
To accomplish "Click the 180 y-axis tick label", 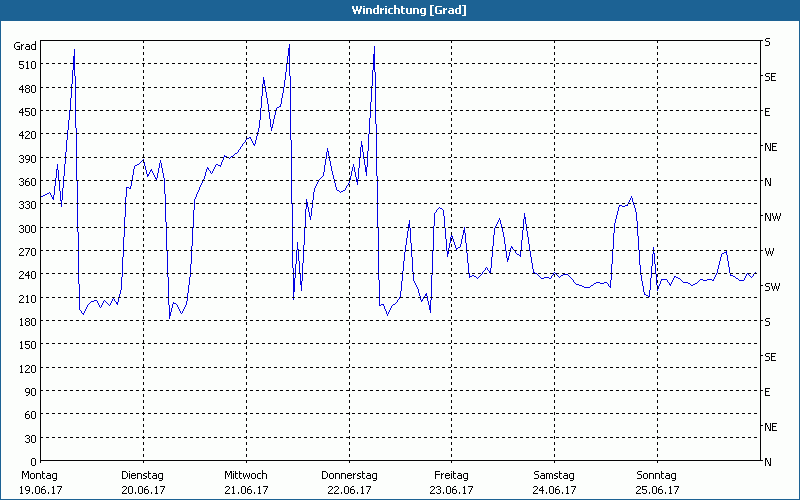I will (28, 322).
